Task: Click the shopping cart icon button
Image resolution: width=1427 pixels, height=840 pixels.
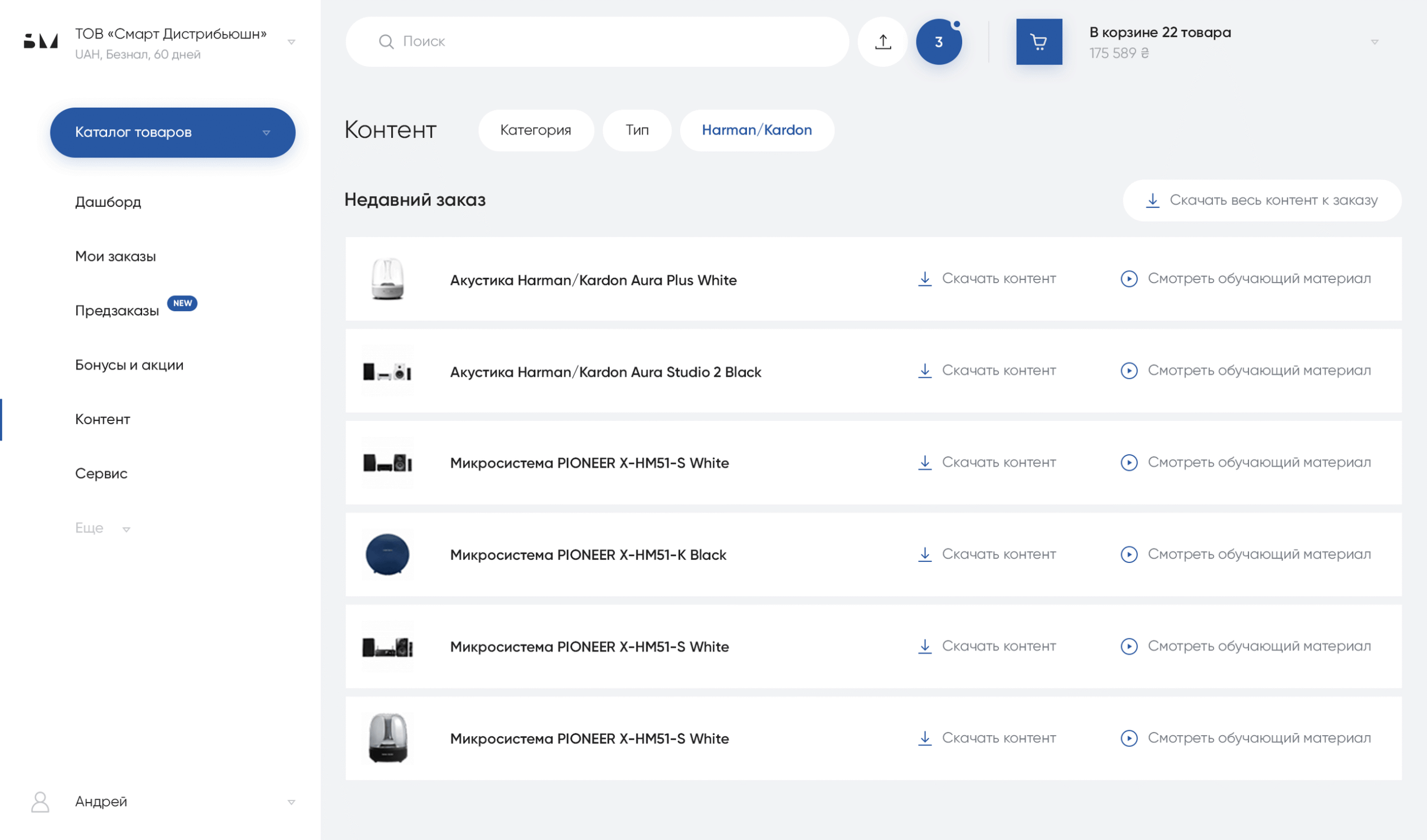Action: tap(1038, 41)
